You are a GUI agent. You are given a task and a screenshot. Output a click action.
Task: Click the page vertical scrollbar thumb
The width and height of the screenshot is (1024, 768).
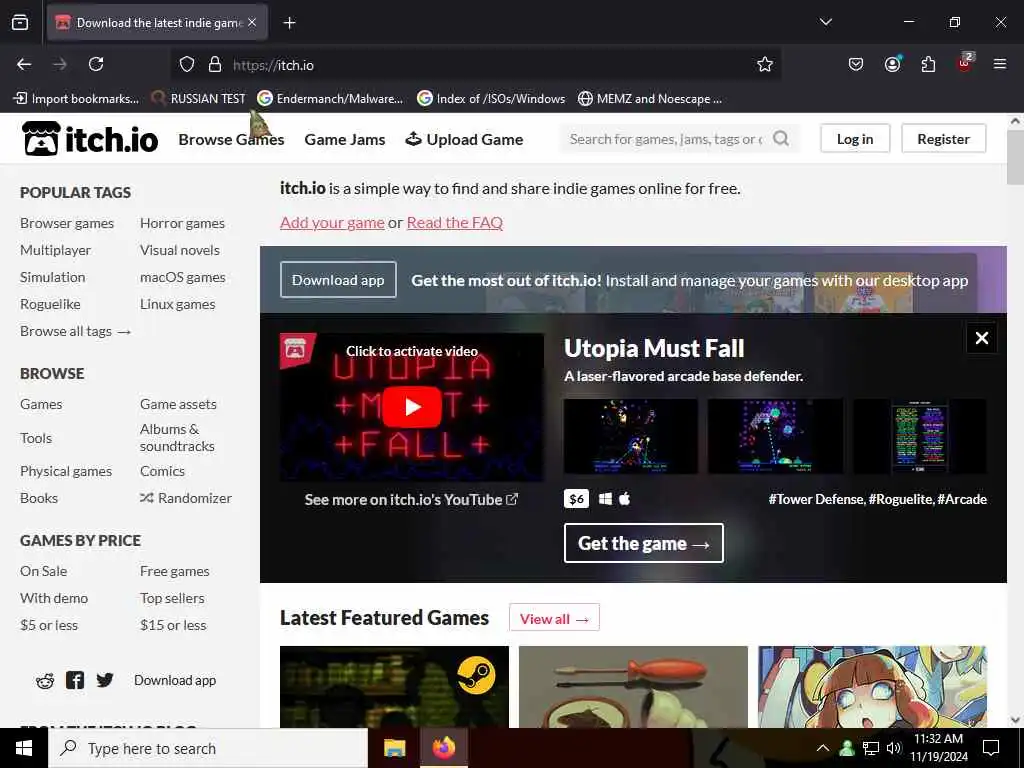[1015, 157]
